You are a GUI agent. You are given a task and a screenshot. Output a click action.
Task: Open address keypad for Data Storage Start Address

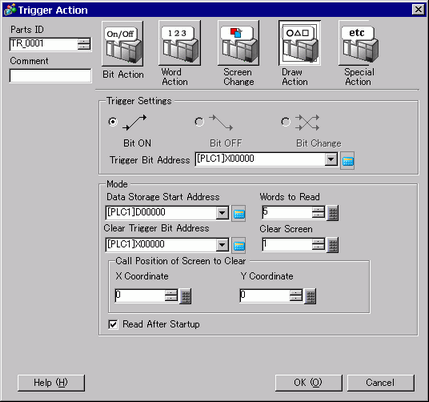239,213
